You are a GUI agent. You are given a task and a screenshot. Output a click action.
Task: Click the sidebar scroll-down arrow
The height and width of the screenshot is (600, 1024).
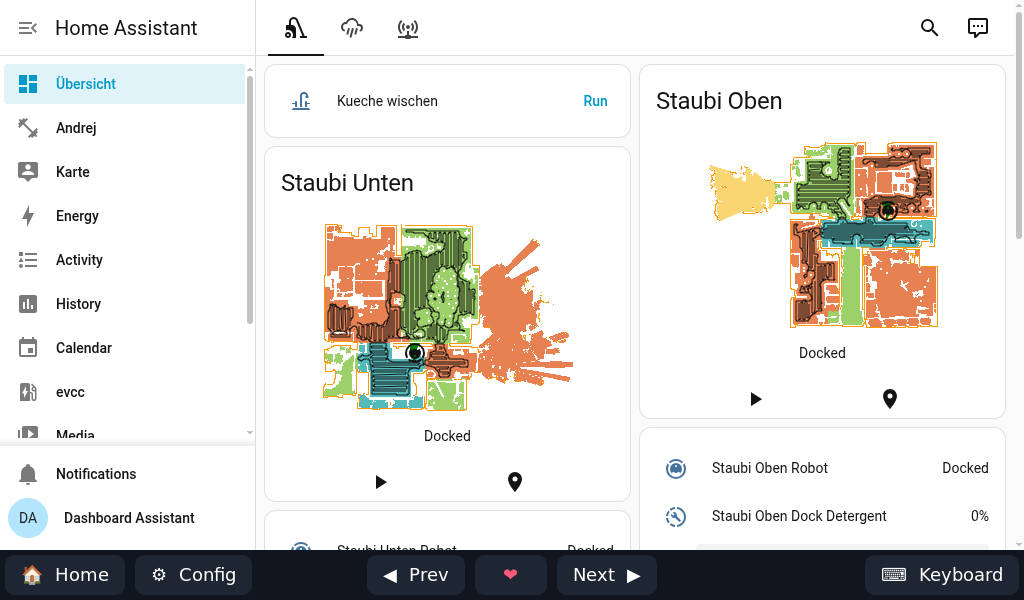[249, 432]
